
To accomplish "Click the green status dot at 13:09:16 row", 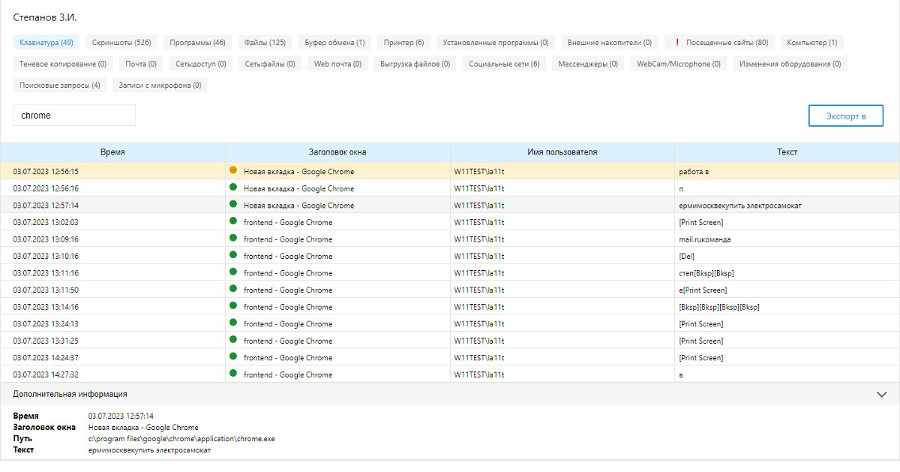I will (x=233, y=238).
